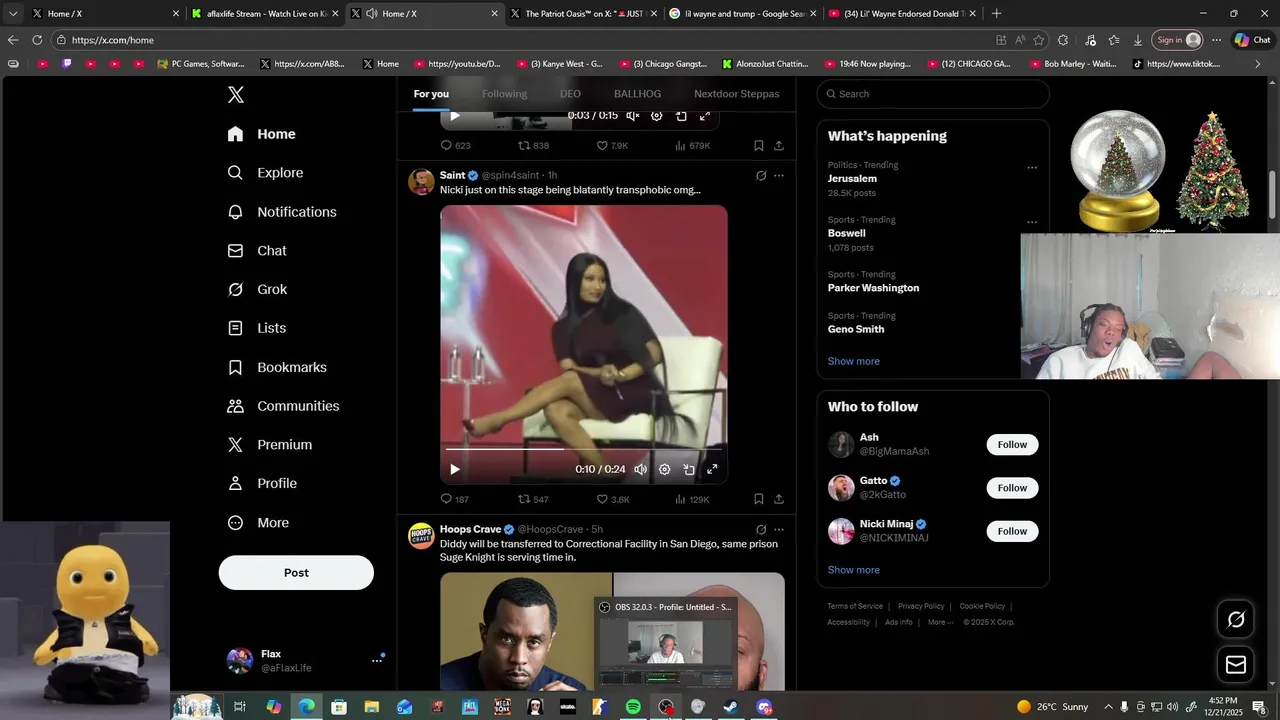Switch to the BALLHOG tab
This screenshot has width=1280, height=720.
coord(637,94)
